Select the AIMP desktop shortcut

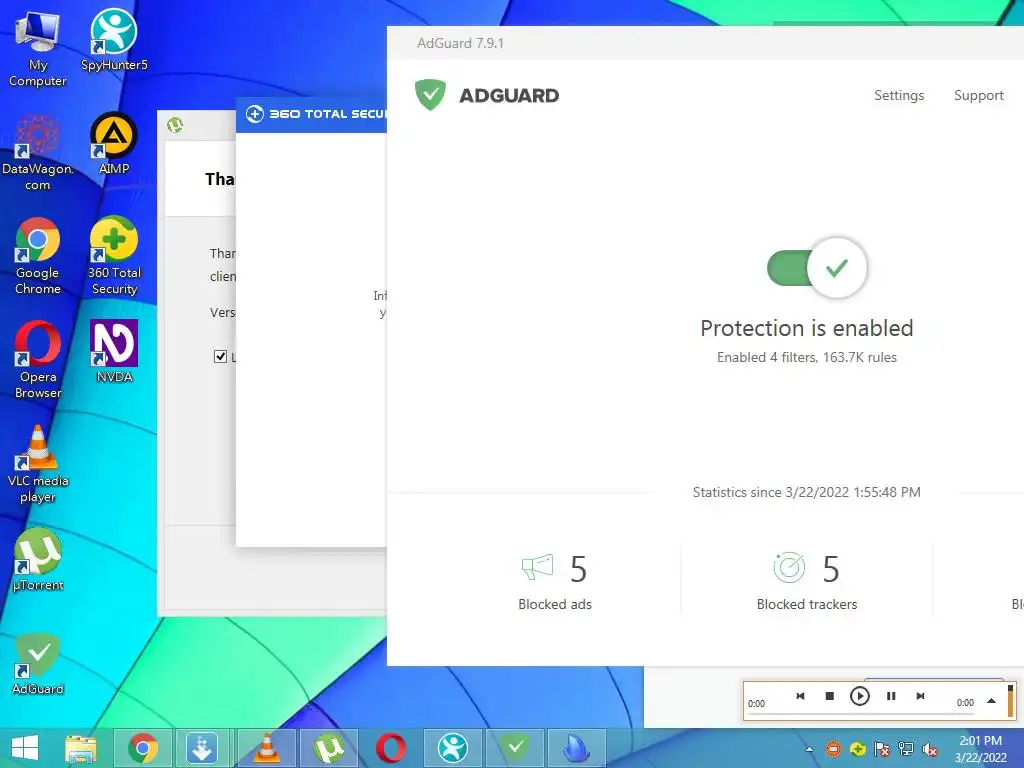tap(114, 144)
